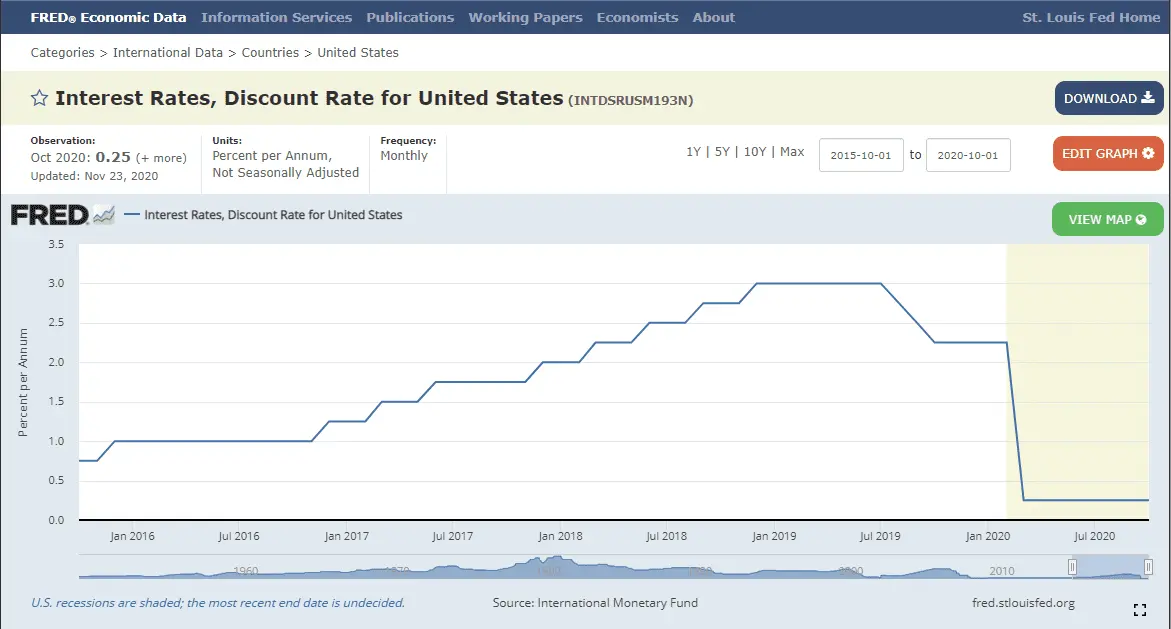Select the Max time range

pyautogui.click(x=792, y=152)
